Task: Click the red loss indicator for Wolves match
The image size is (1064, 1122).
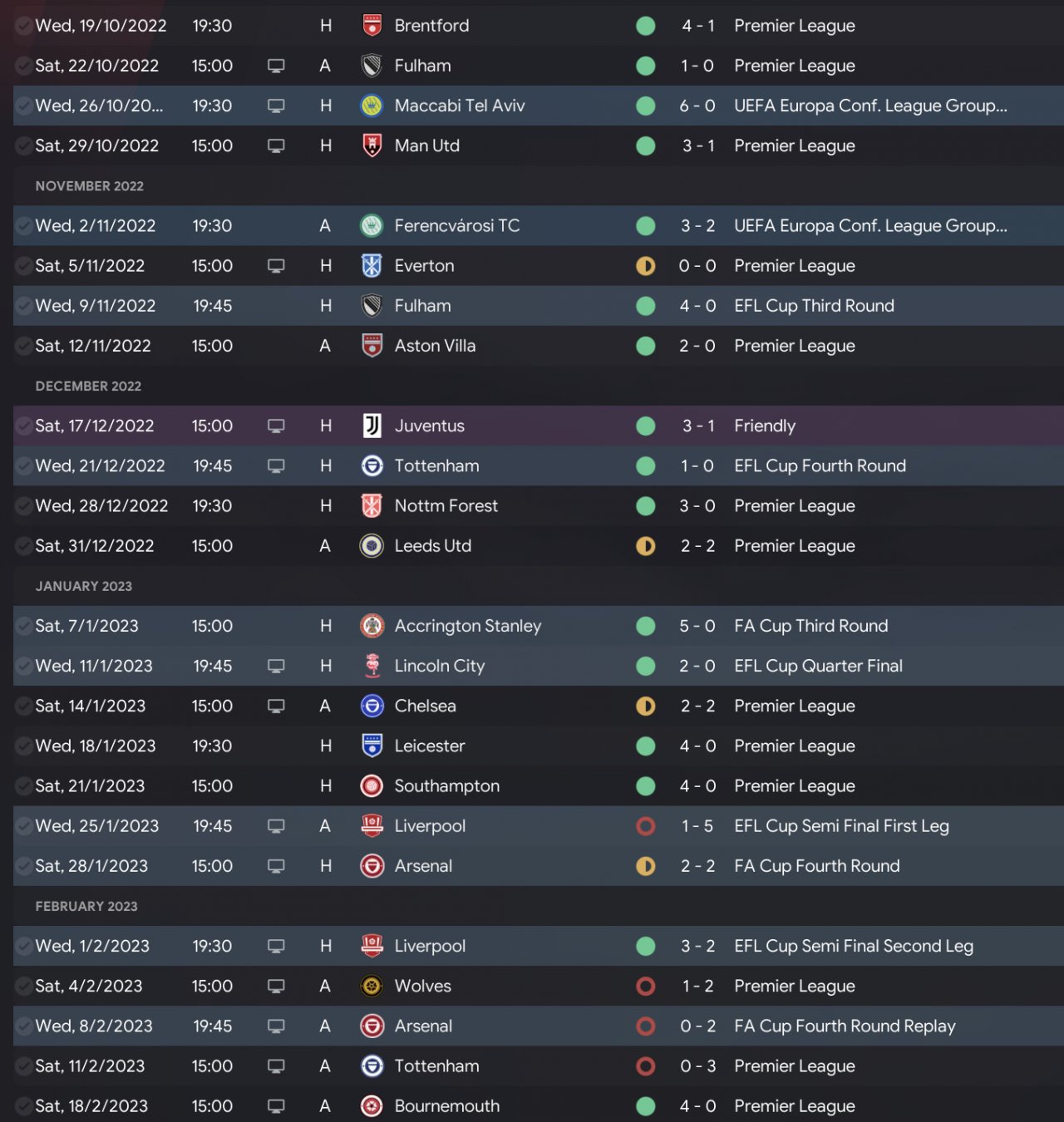Action: click(x=646, y=987)
